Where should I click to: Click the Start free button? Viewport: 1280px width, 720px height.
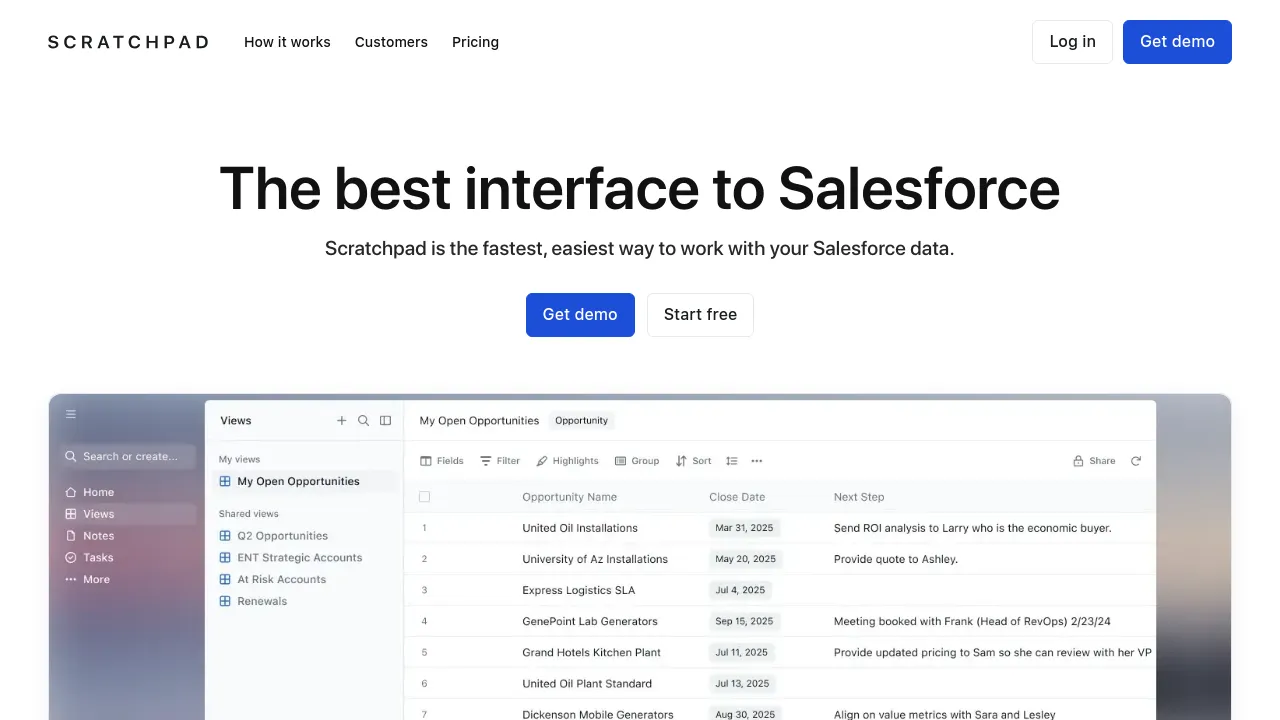[x=700, y=315]
